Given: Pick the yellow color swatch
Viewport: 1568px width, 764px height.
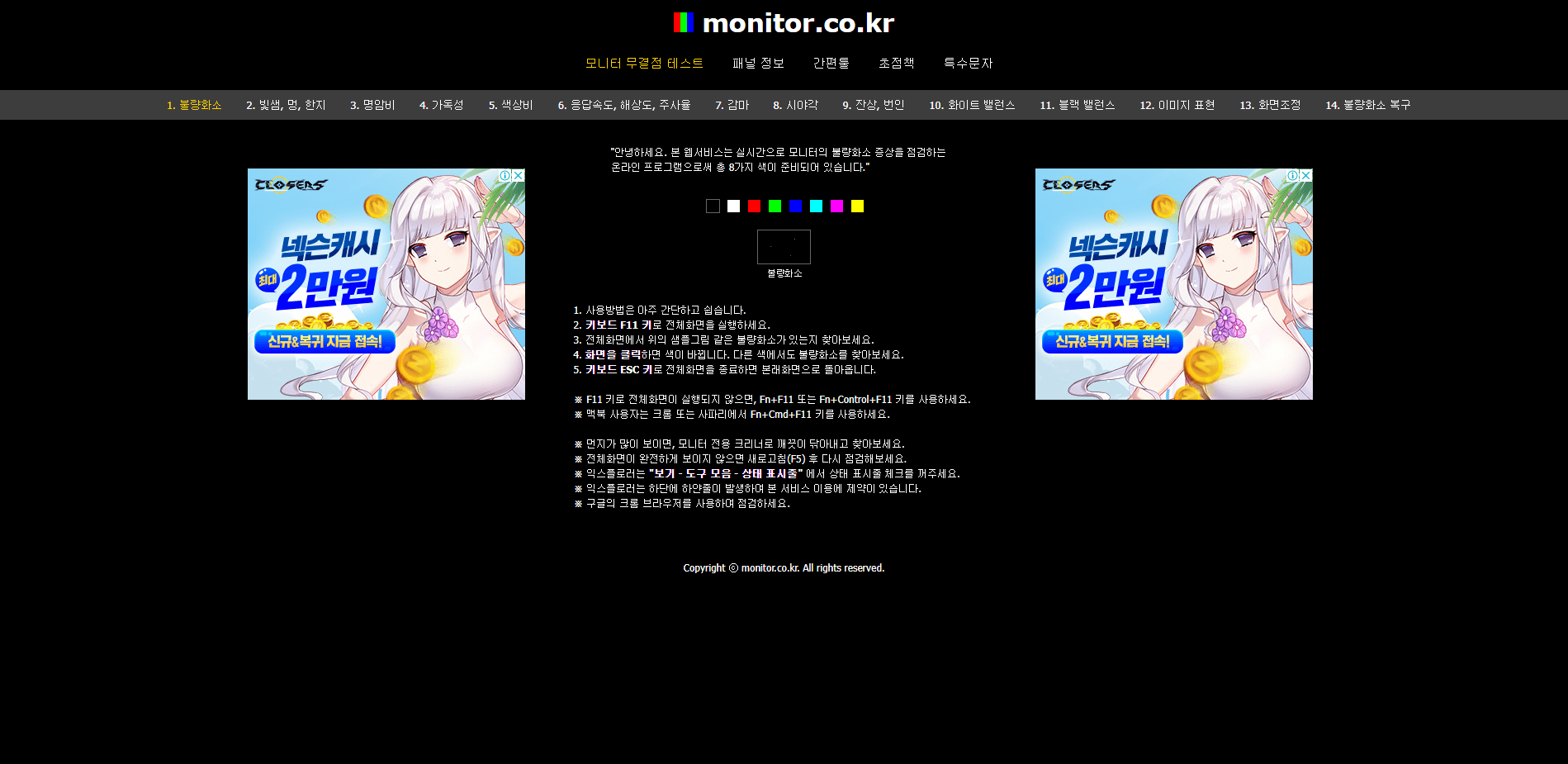Looking at the screenshot, I should [x=857, y=206].
